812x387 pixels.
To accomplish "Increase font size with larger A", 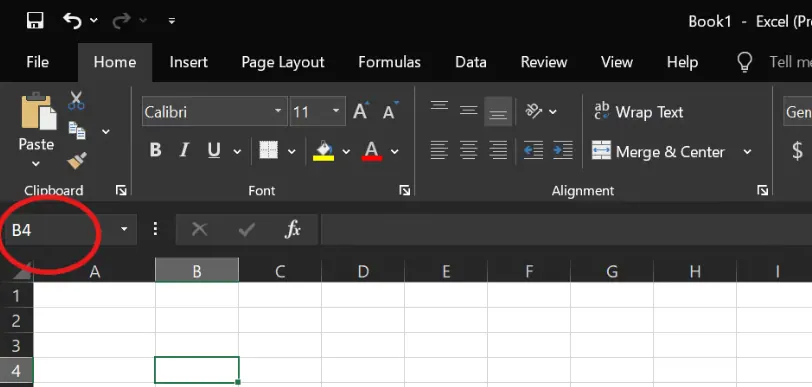I will click(x=361, y=111).
